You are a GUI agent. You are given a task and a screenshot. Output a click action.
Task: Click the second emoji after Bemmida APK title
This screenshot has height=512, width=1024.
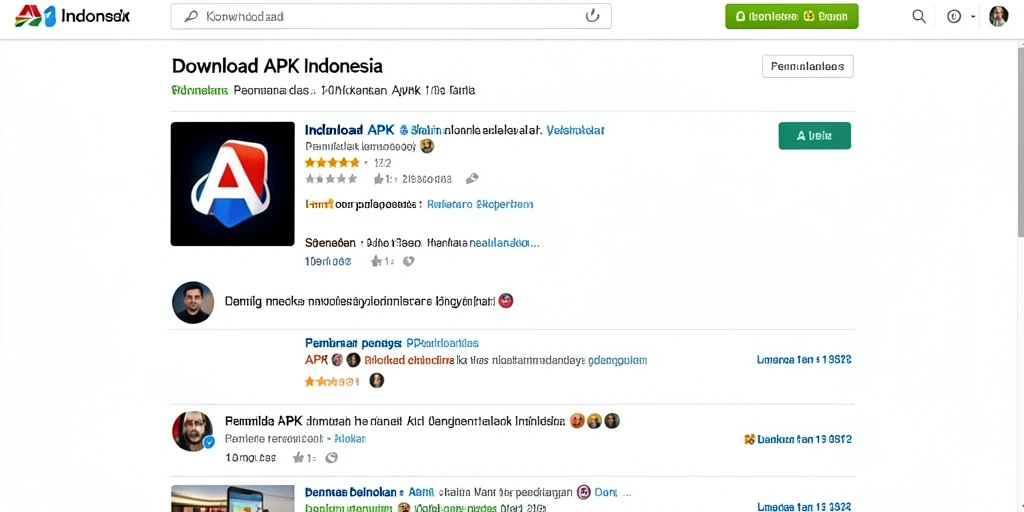[594, 421]
